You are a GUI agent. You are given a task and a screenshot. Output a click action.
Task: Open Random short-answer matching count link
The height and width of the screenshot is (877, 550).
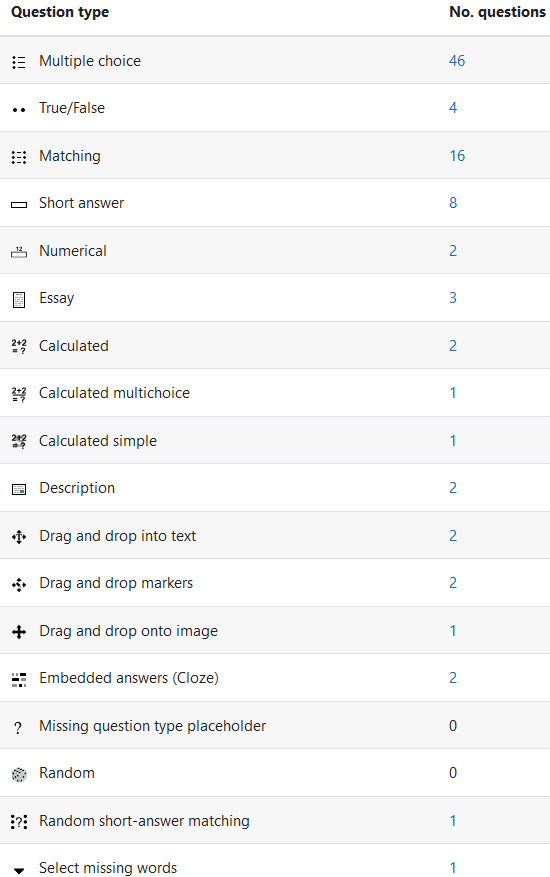[x=453, y=821]
